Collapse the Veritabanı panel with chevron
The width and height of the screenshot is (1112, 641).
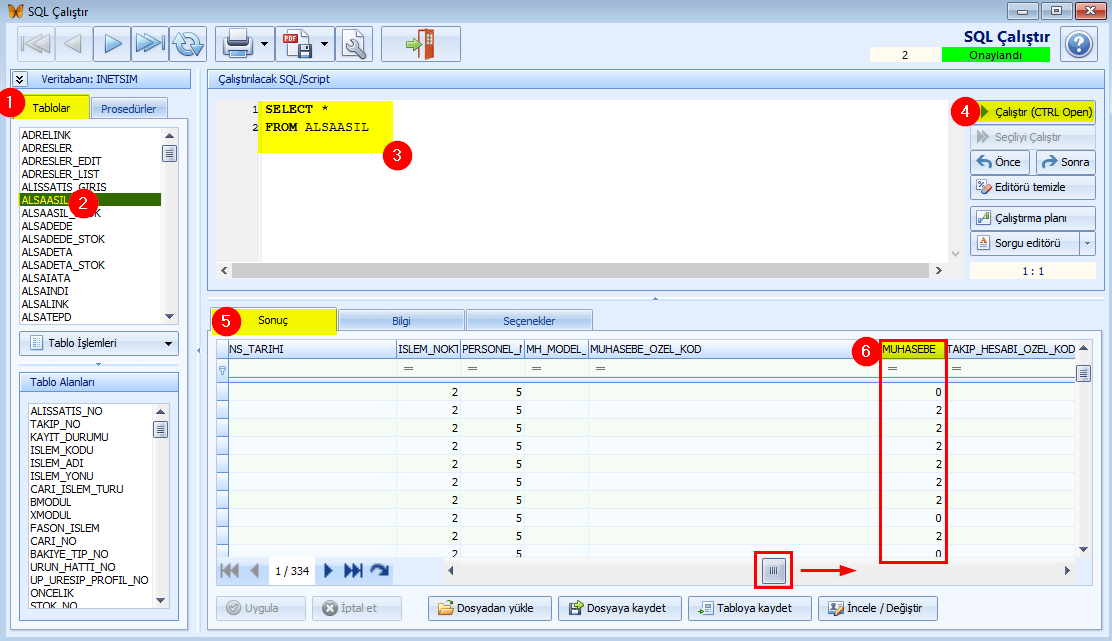pyautogui.click(x=19, y=79)
